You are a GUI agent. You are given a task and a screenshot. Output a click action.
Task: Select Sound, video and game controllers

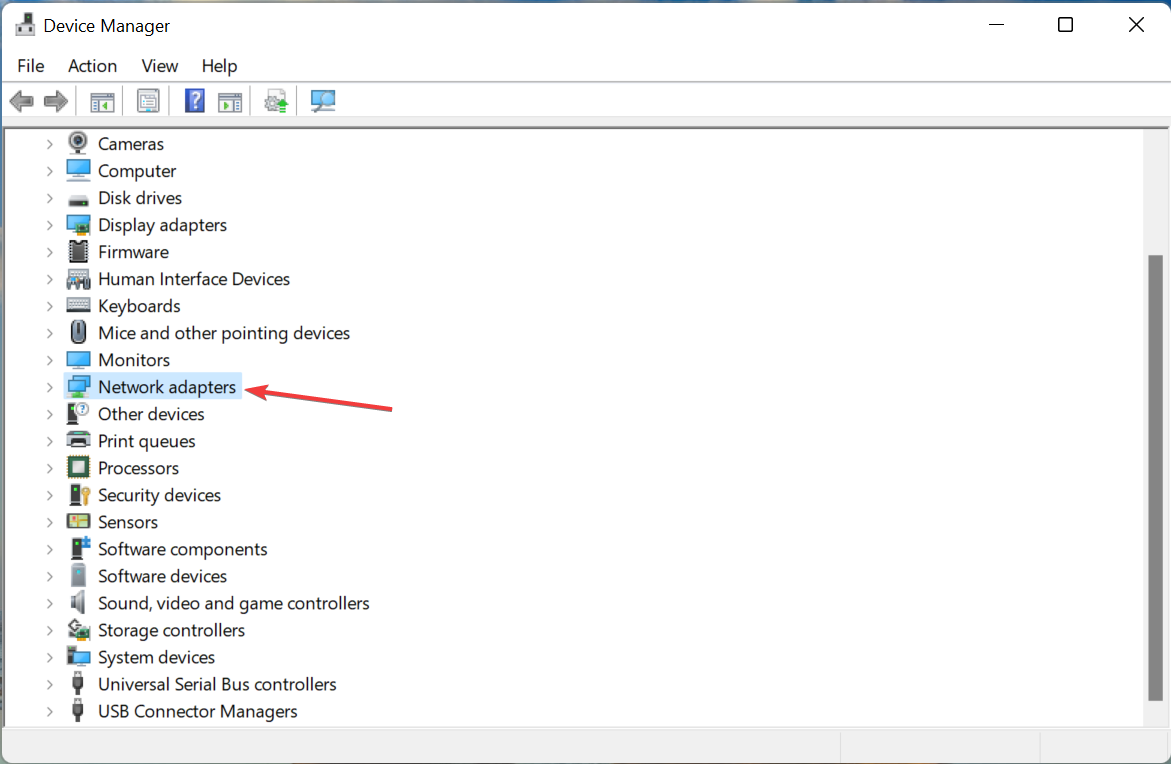233,603
